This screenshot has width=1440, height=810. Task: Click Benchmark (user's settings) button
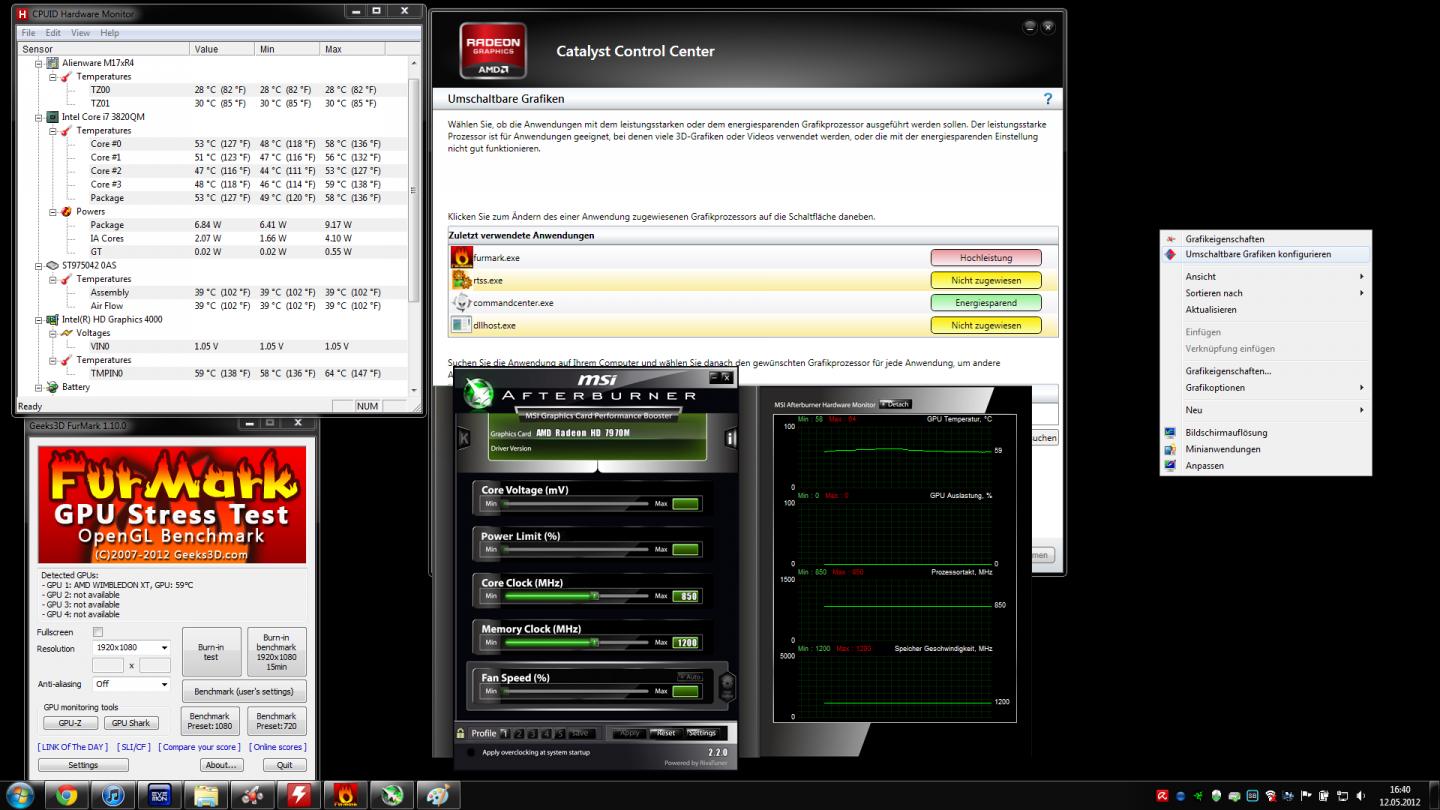(244, 691)
